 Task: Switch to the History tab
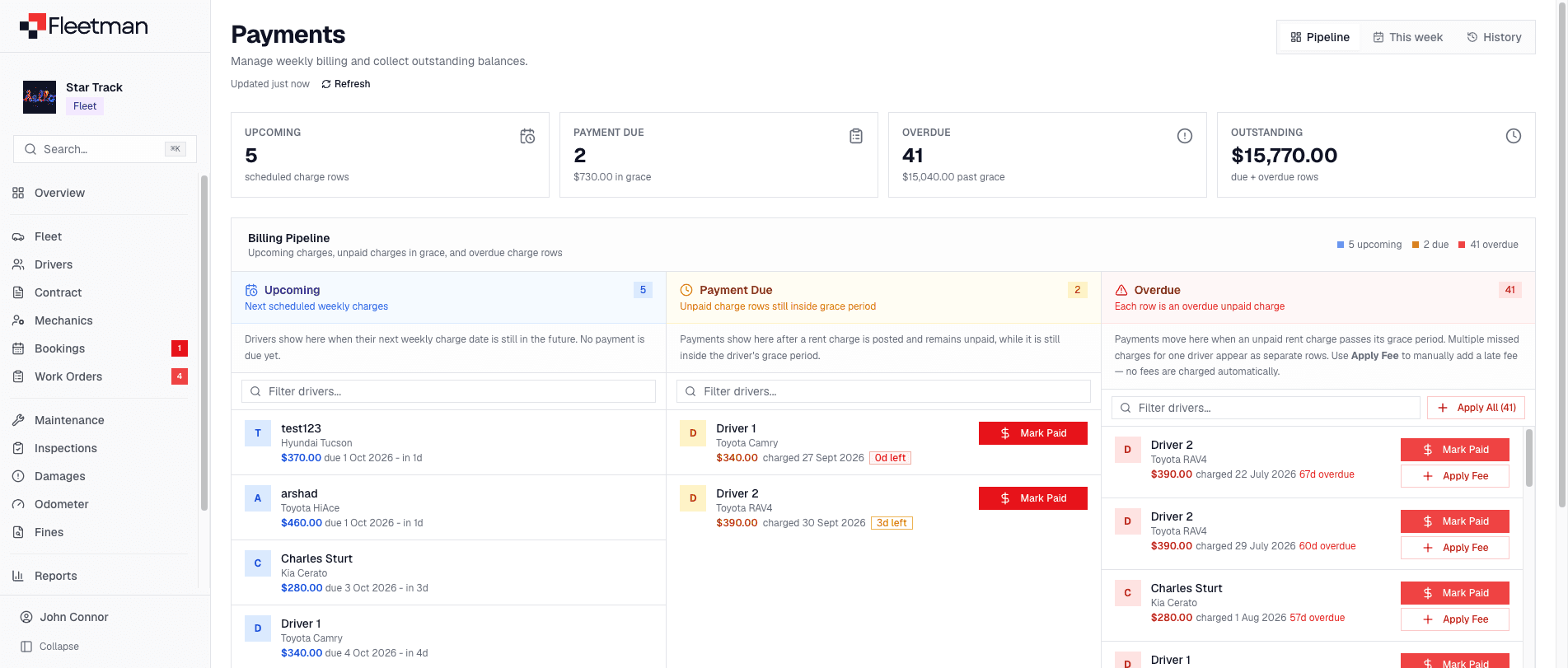pos(1494,37)
